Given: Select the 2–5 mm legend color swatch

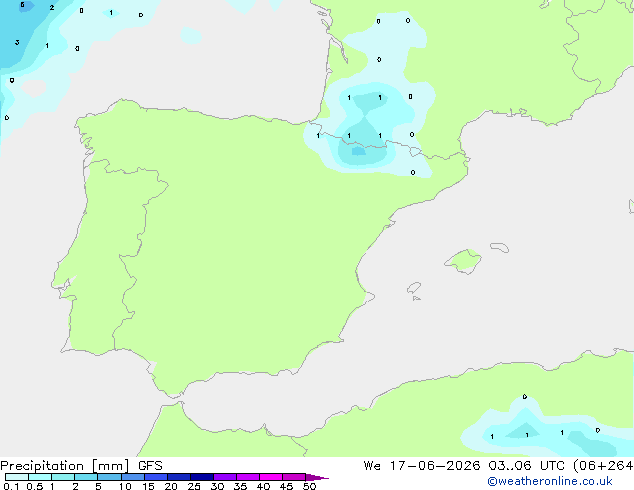Looking at the screenshot, I should click(x=86, y=477).
